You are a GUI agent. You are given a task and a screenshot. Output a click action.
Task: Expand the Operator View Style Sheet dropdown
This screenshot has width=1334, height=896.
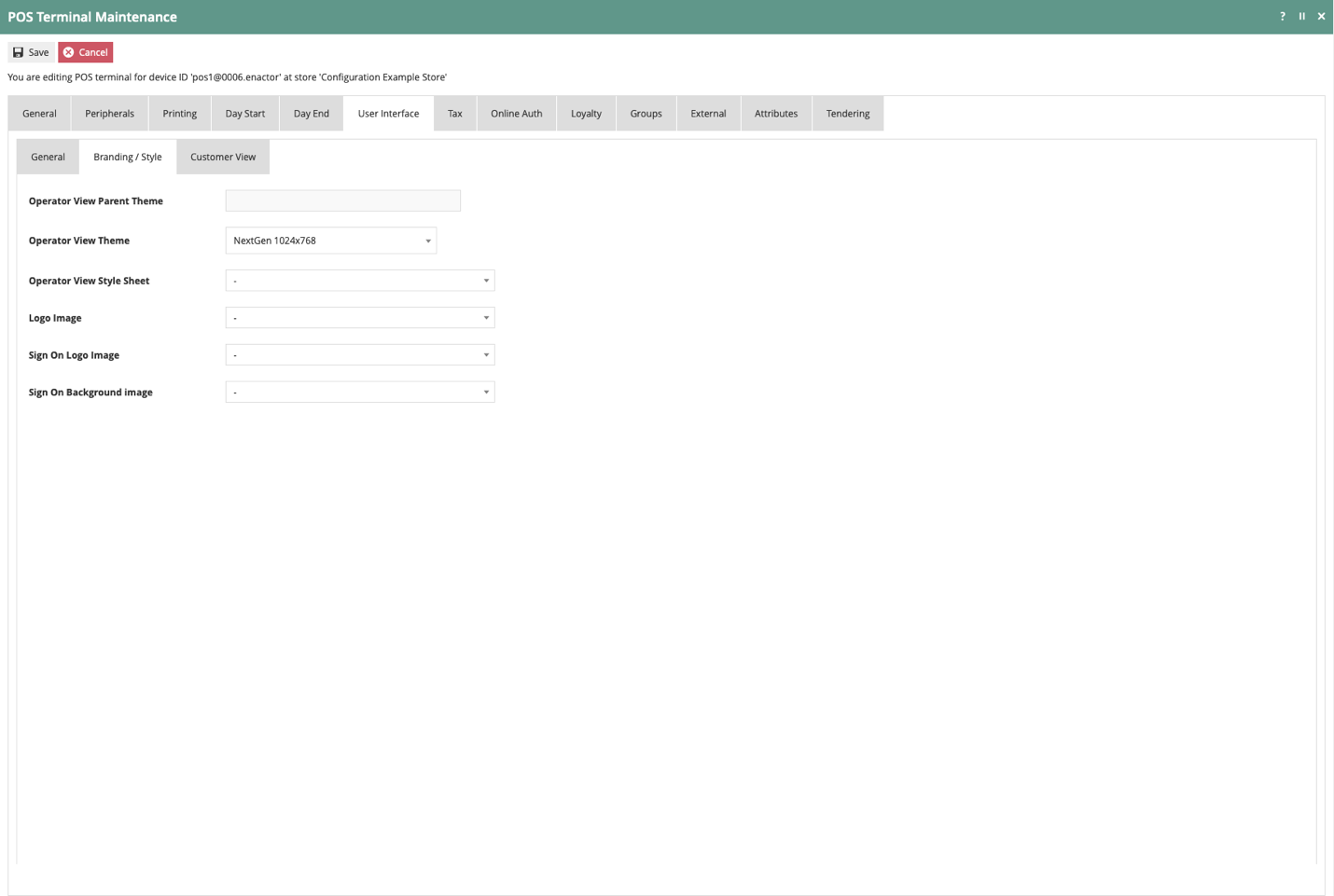360,281
